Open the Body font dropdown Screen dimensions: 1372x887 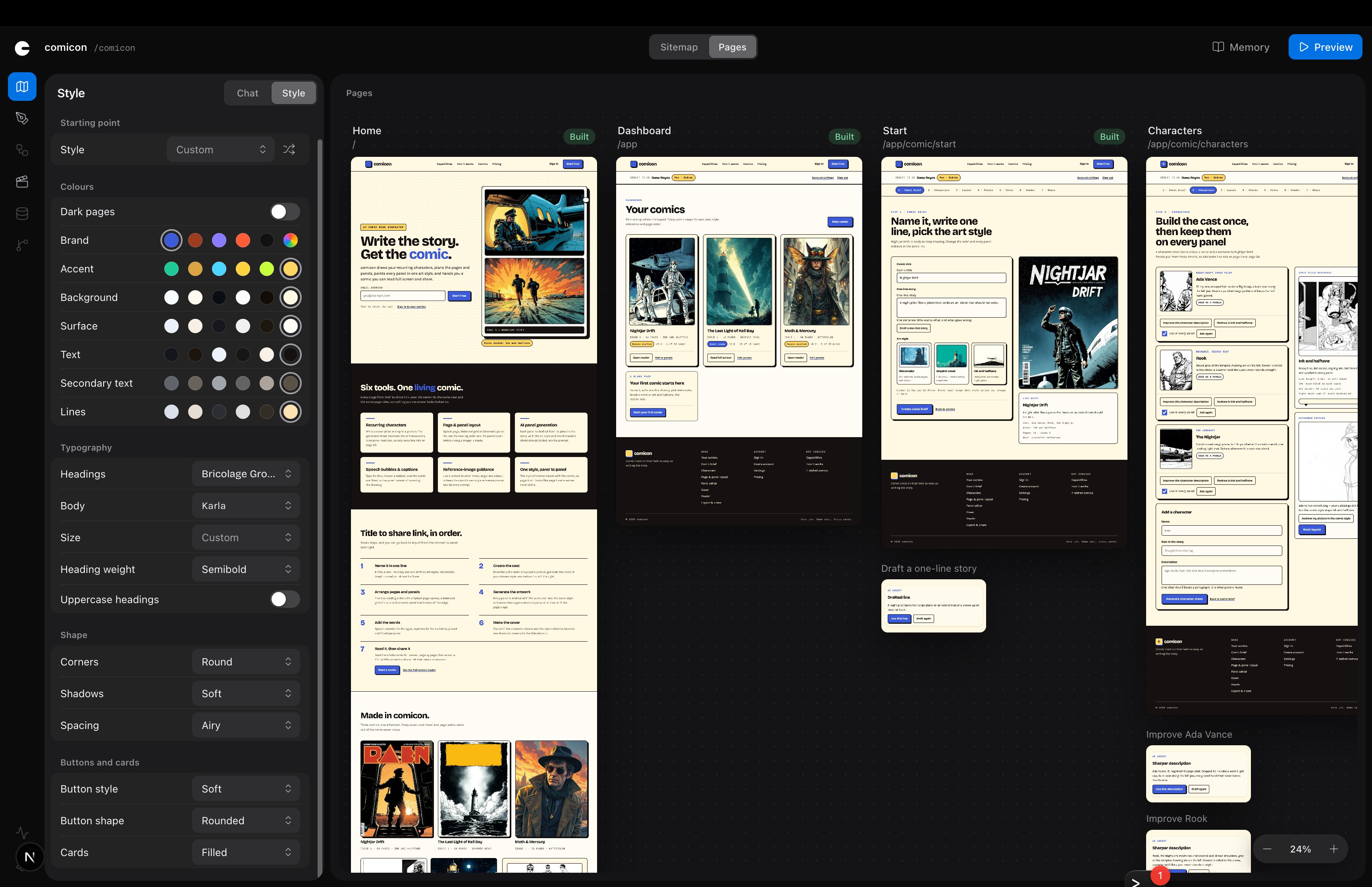247,506
